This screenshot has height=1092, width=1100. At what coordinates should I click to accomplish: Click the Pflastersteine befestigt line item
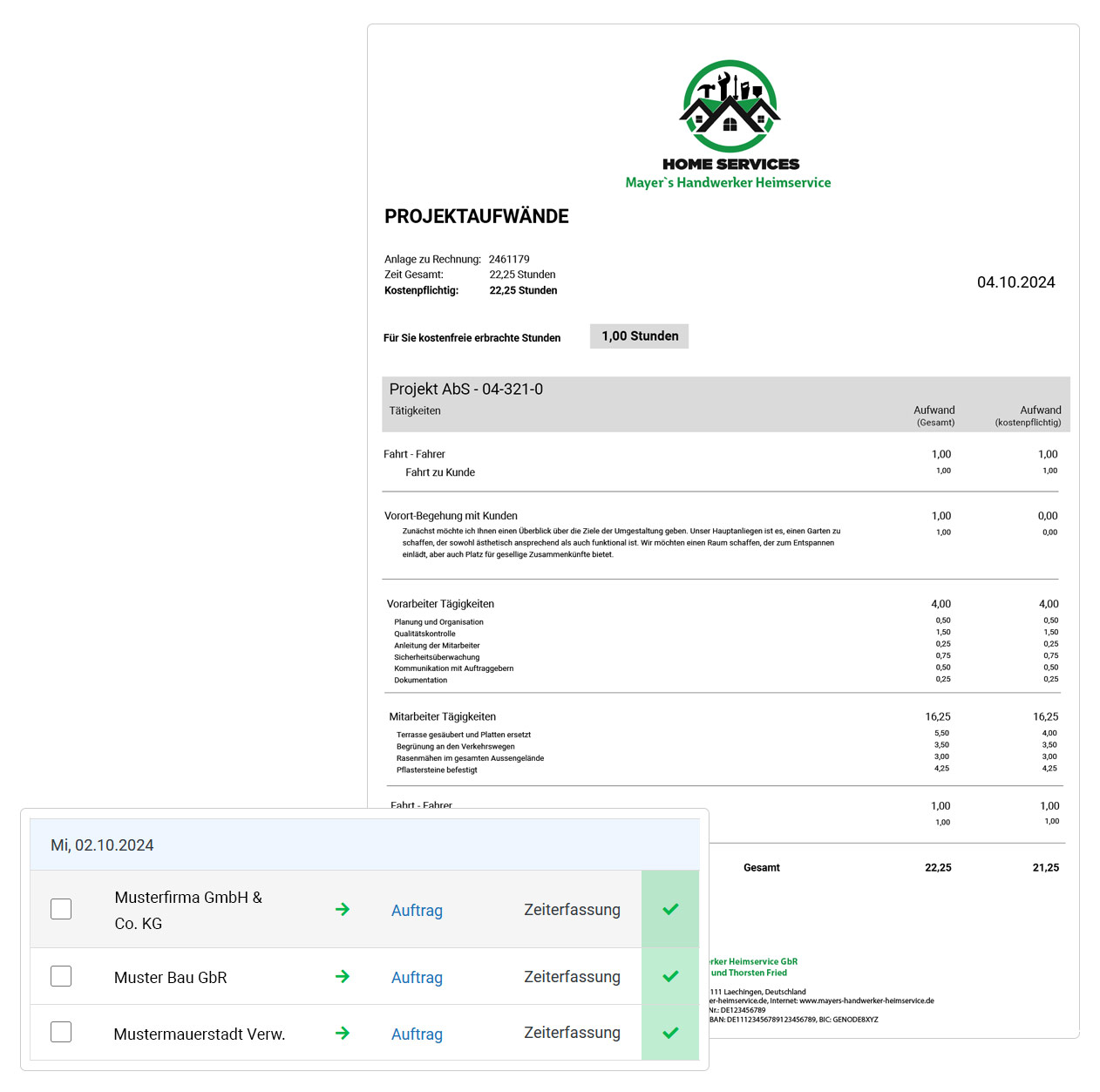[x=437, y=770]
